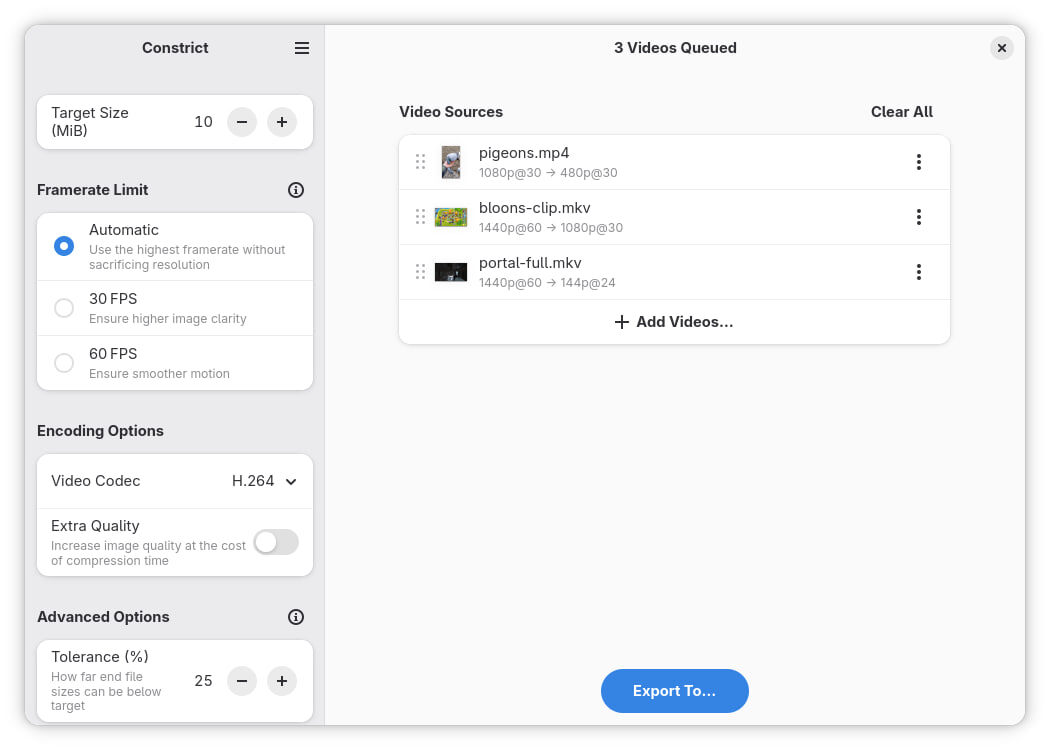
Task: Click bloons-clip.mkv file name
Action: click(534, 208)
